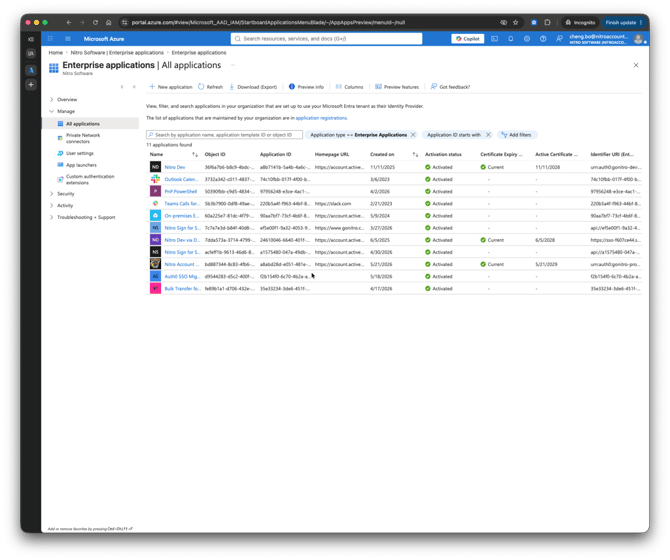Click the application registrations link
This screenshot has width=670, height=560.
tap(321, 118)
